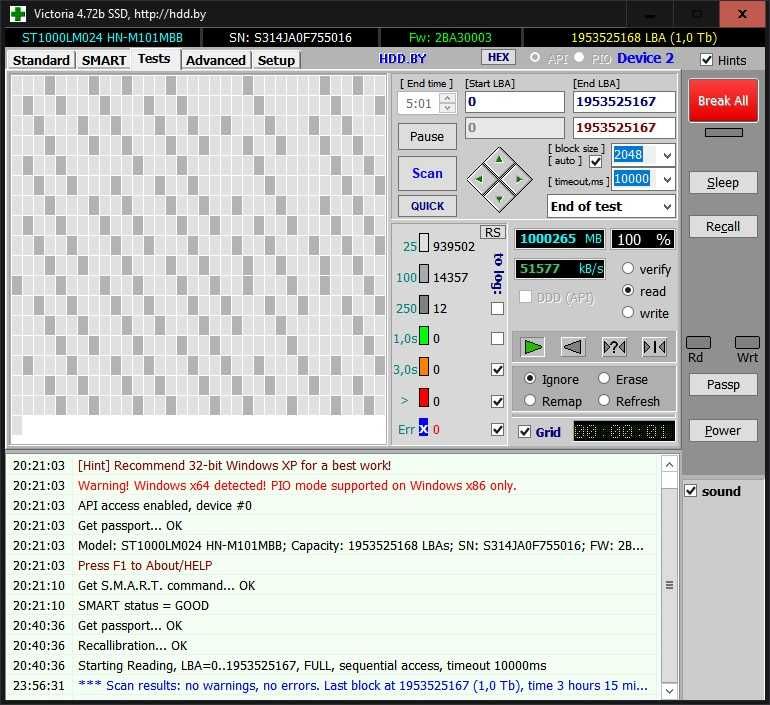This screenshot has width=770, height=705.
Task: Switch to the Setup tab
Action: [x=276, y=60]
